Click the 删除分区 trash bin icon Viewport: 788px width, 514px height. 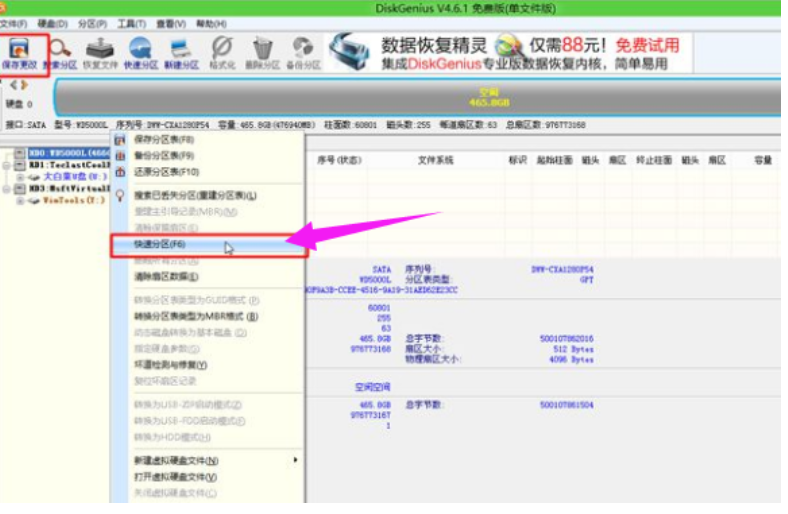click(x=263, y=50)
